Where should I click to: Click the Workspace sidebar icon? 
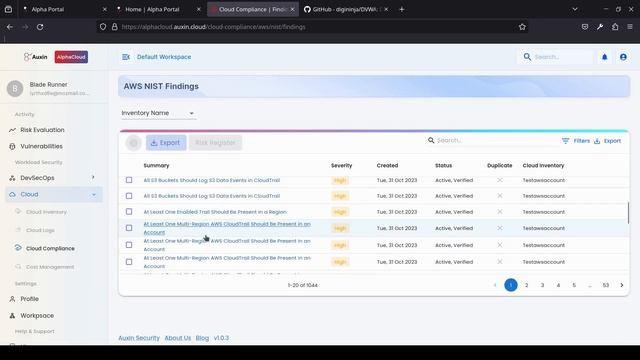coord(12,316)
